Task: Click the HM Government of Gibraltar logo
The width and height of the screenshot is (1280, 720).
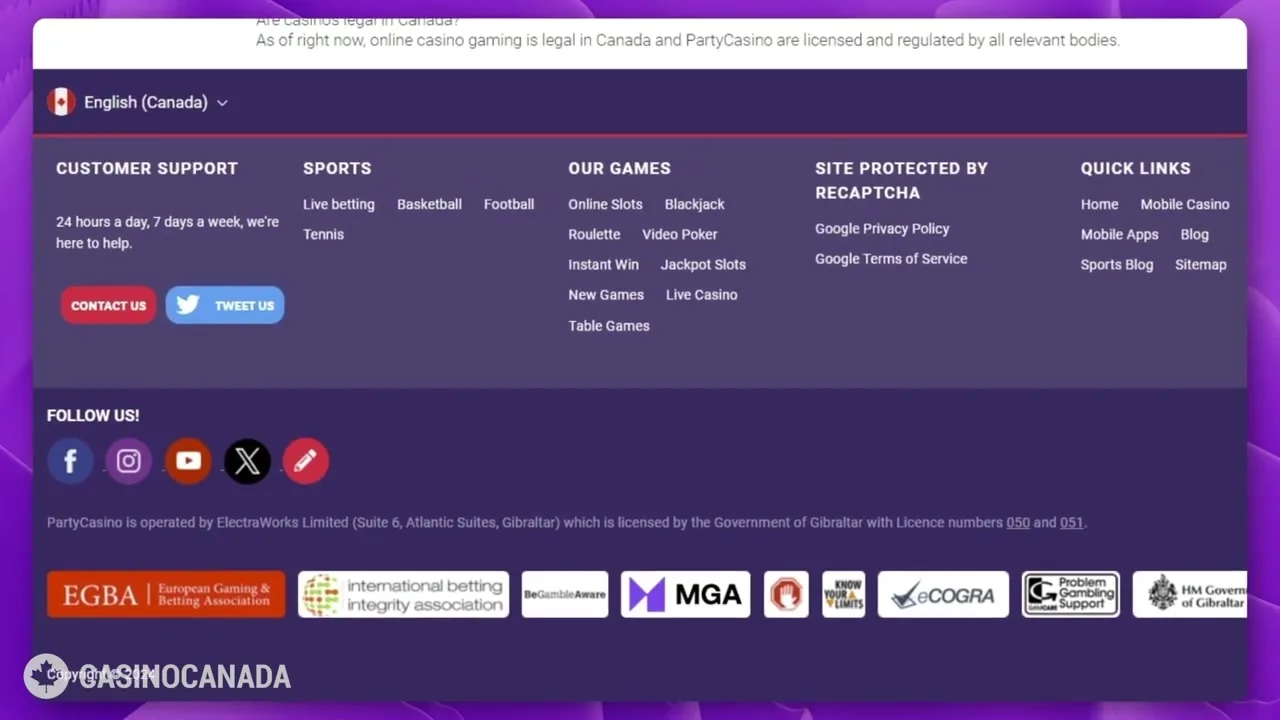Action: 1190,594
